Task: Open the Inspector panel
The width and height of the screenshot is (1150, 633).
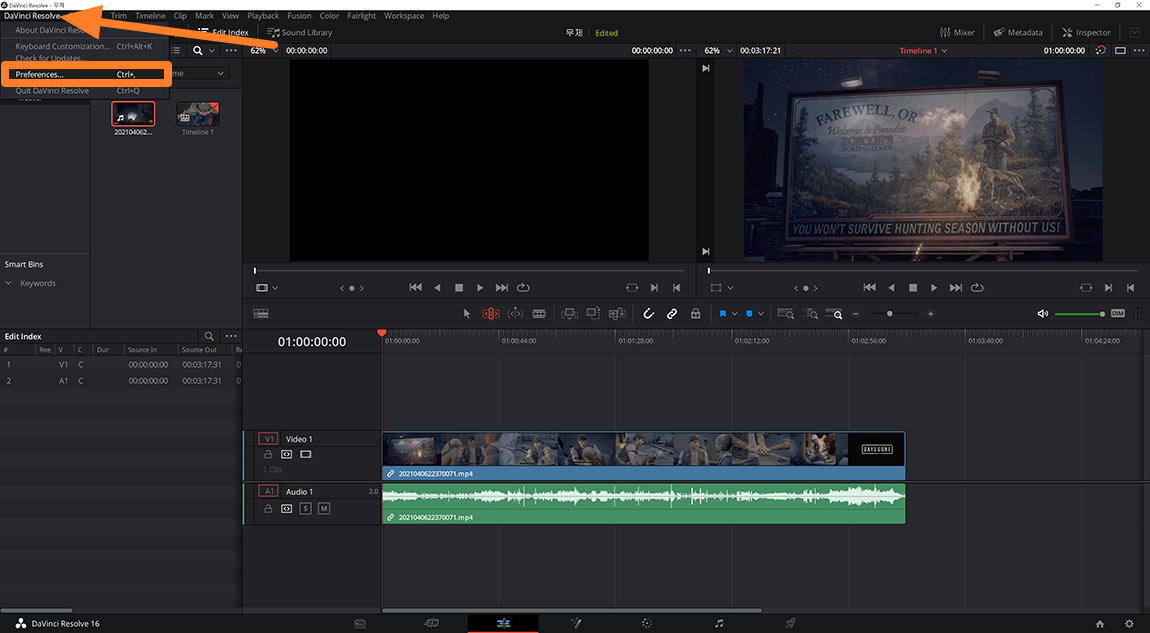Action: click(1086, 32)
